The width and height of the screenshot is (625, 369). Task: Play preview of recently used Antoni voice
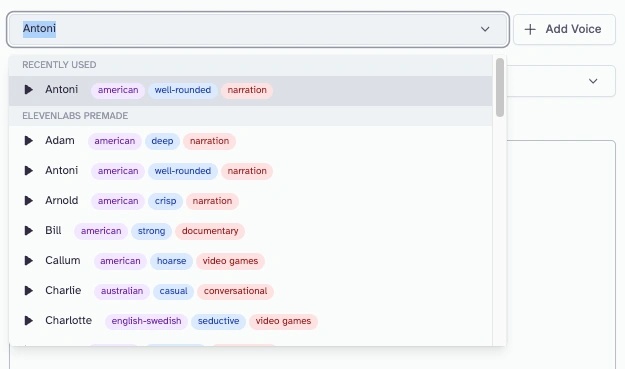point(28,90)
